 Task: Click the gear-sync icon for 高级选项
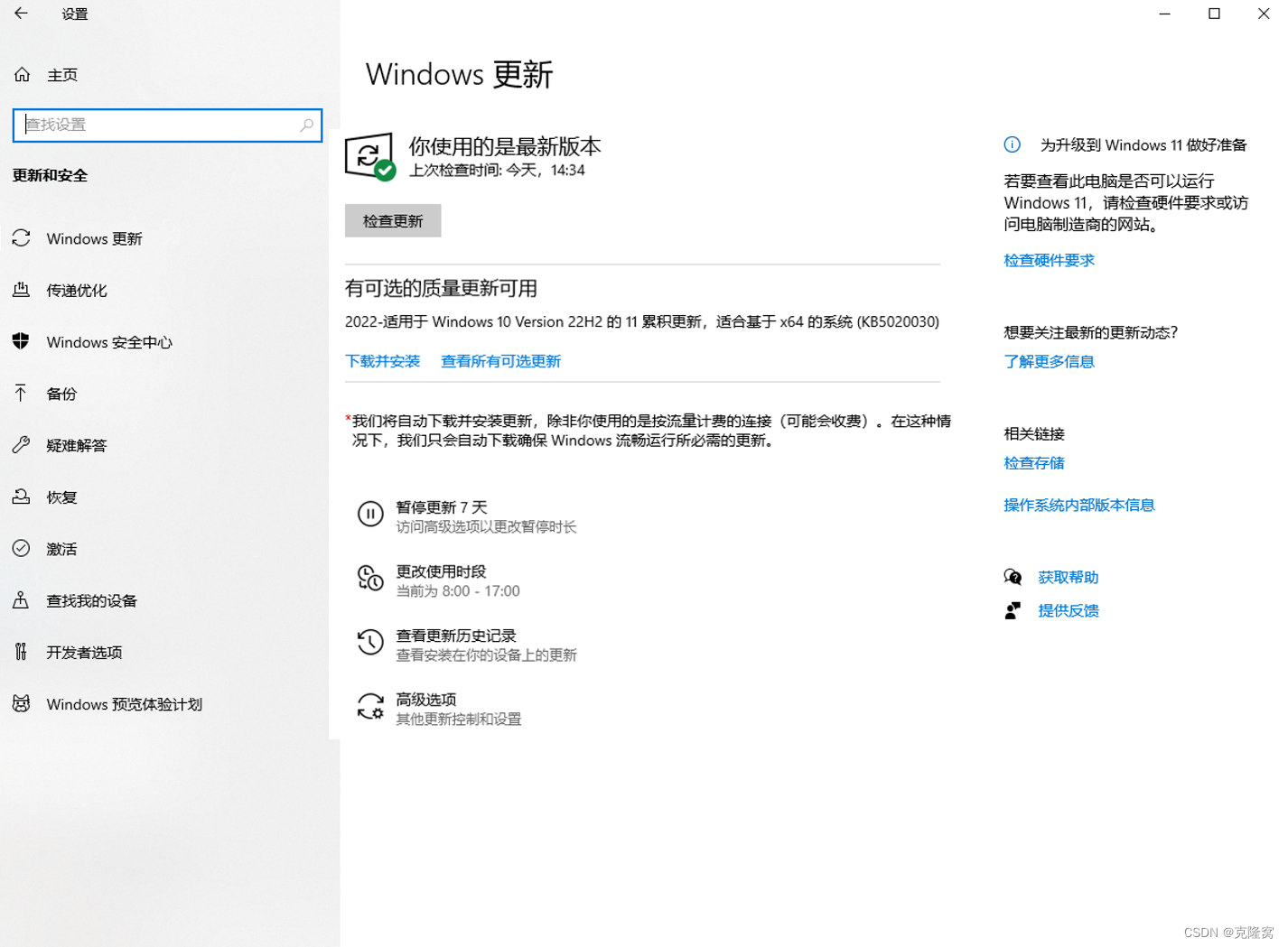point(370,706)
